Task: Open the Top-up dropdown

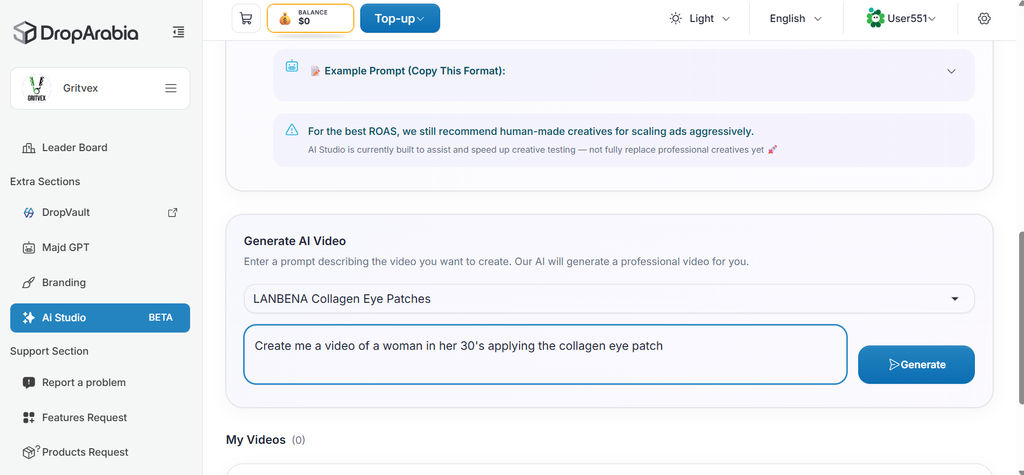Action: click(400, 18)
